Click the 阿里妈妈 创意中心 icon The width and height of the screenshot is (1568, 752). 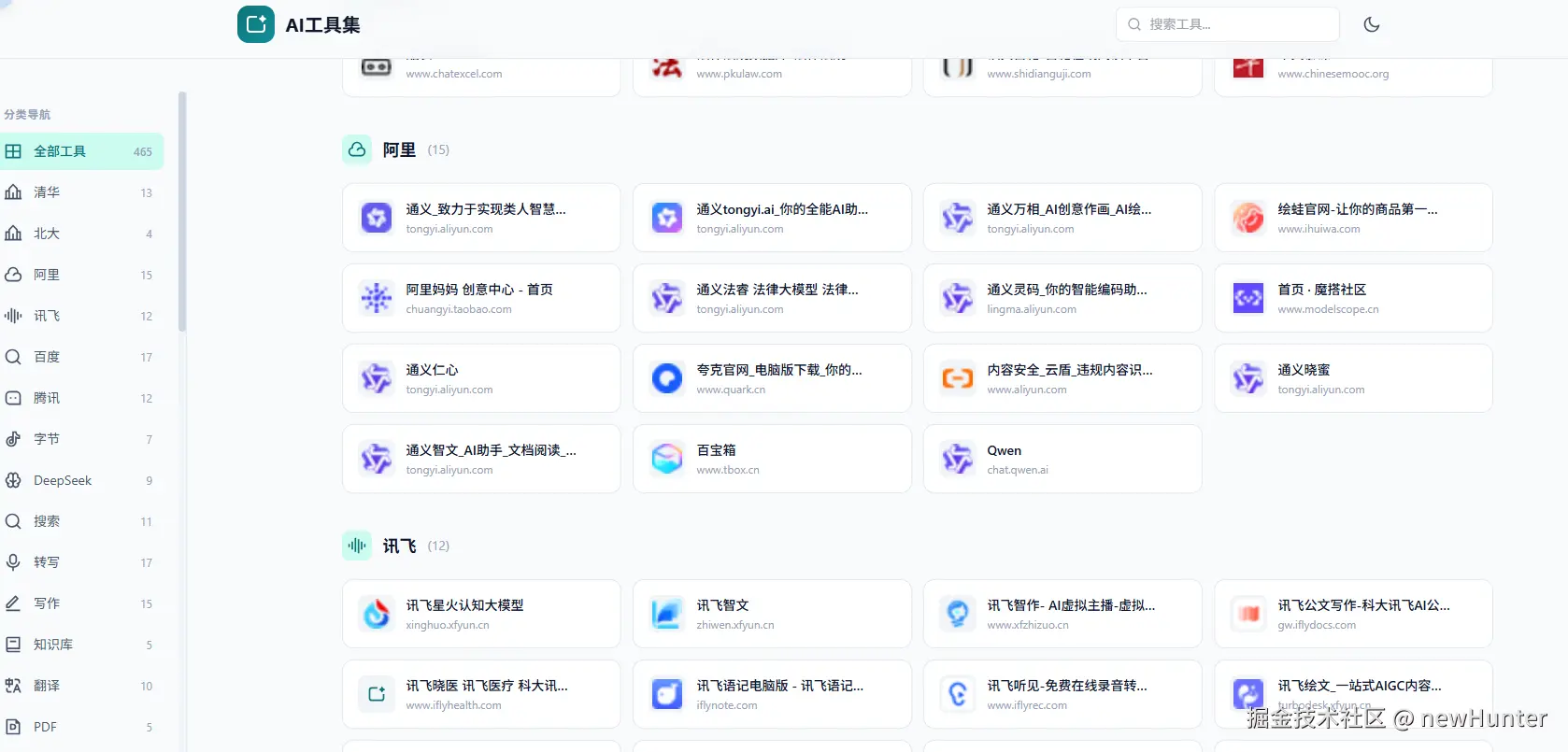(x=377, y=298)
